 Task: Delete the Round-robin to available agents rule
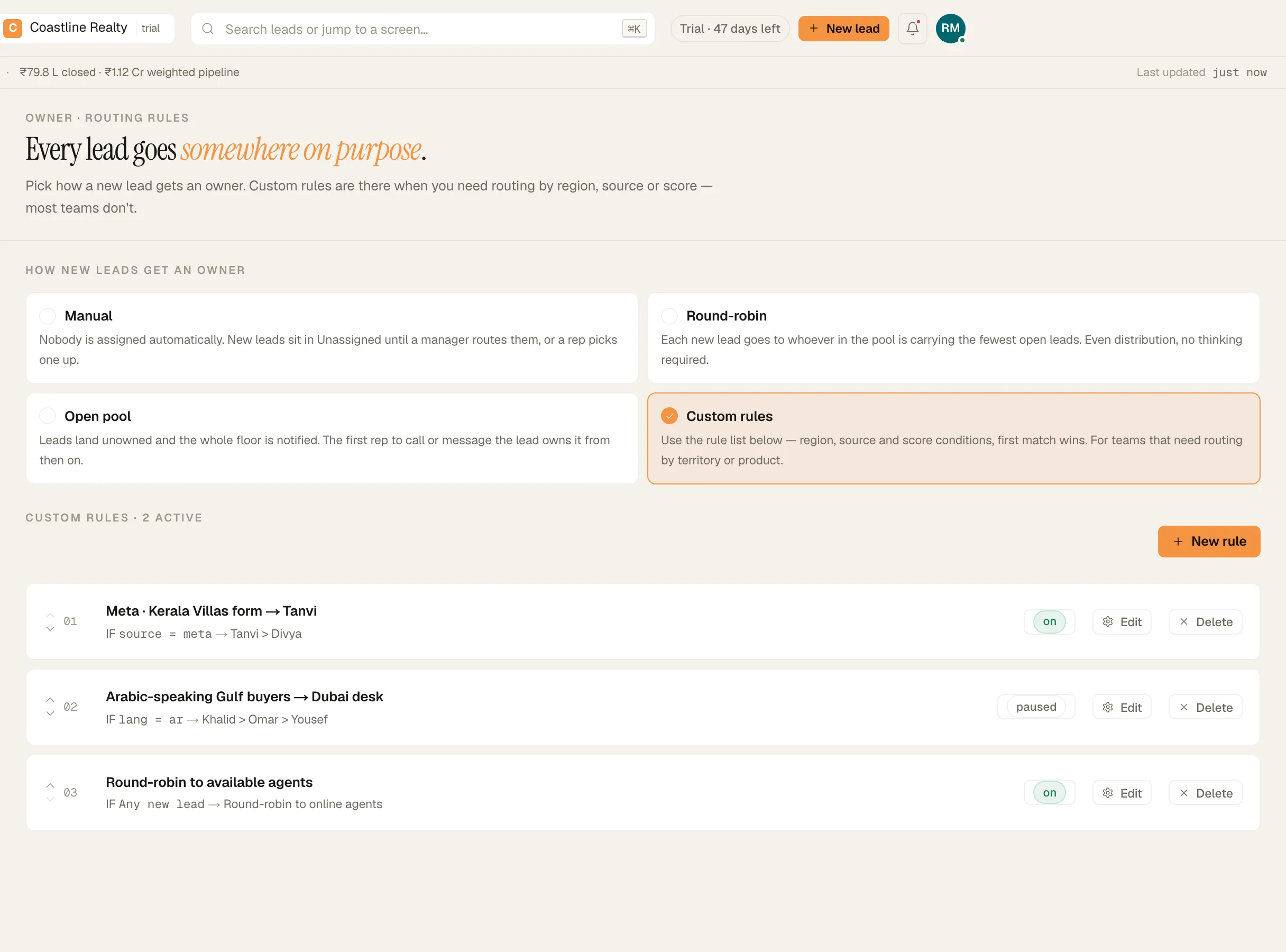point(1205,793)
